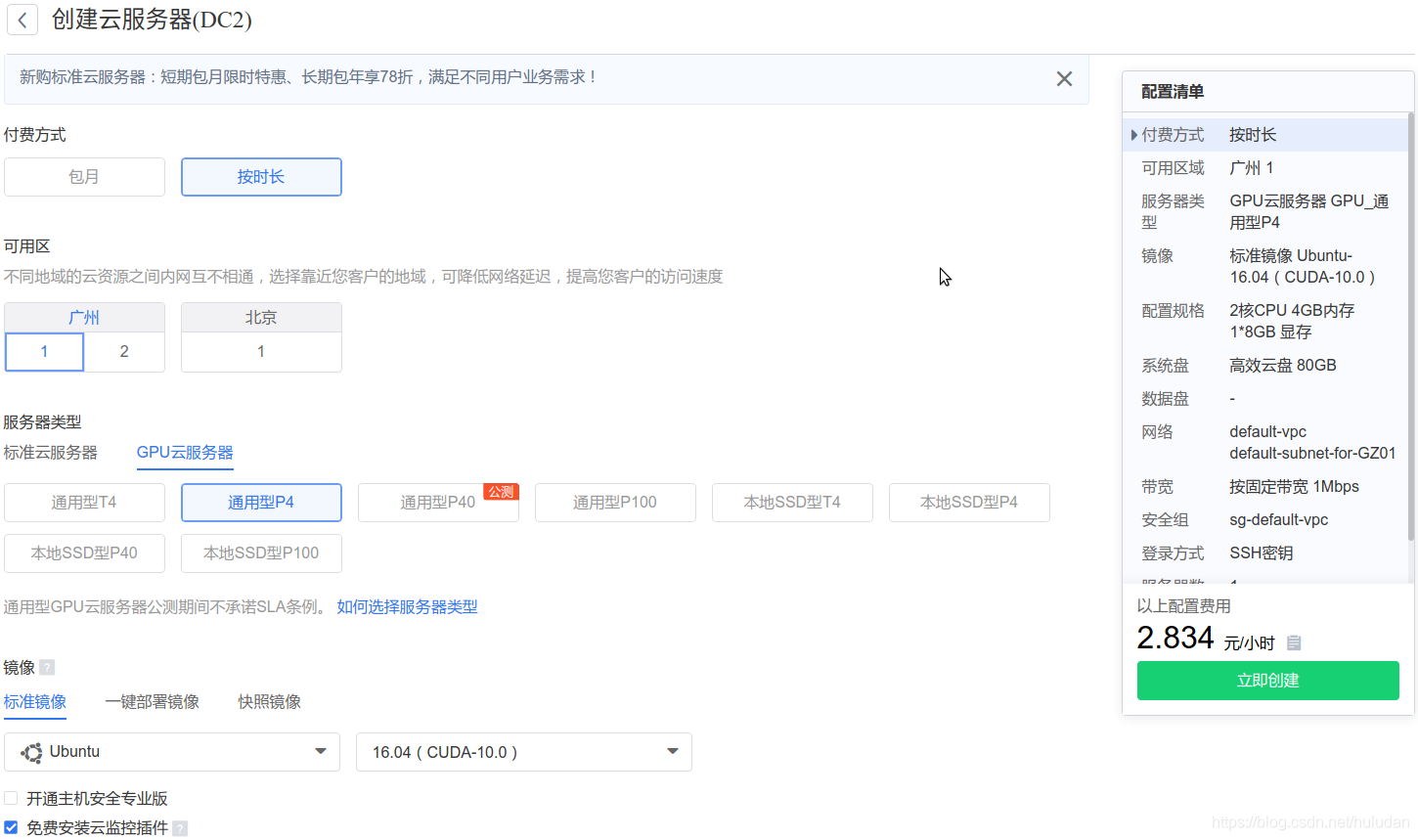Click 2.834 price value
This screenshot has height=840, width=1418.
pyautogui.click(x=1175, y=638)
